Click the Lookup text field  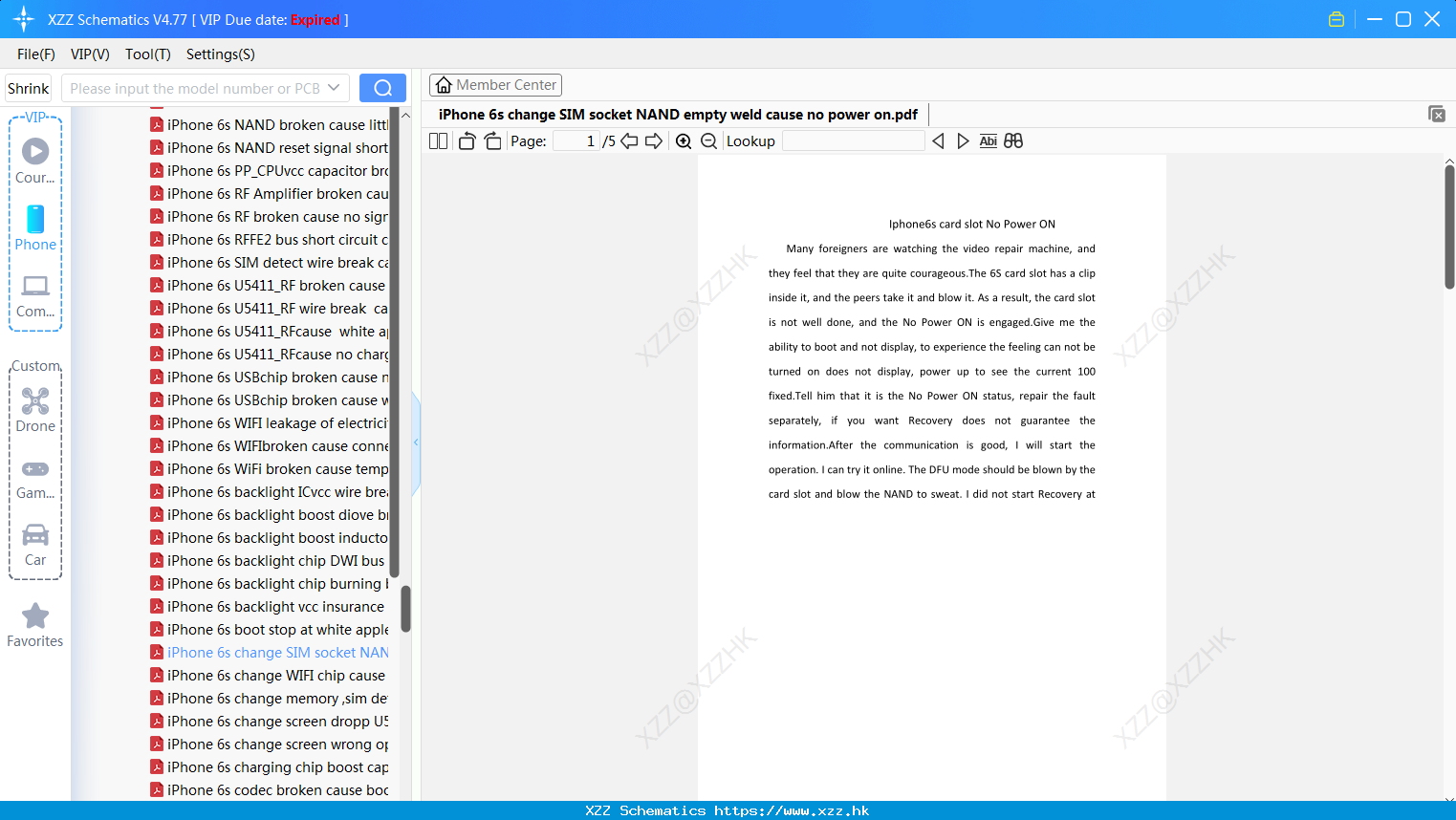tap(853, 141)
